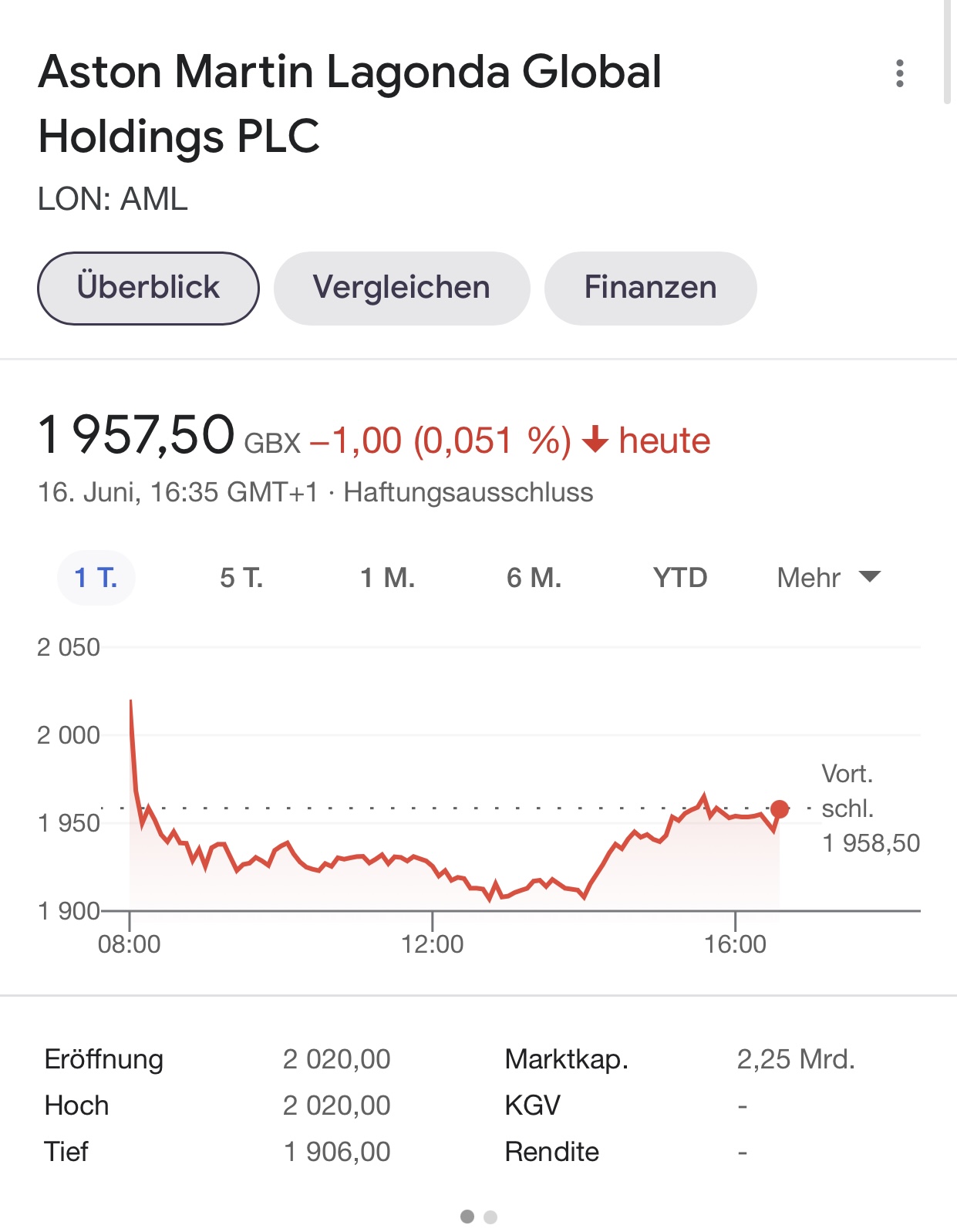Click the Mehr dropdown arrow
957x1232 pixels.
click(870, 577)
